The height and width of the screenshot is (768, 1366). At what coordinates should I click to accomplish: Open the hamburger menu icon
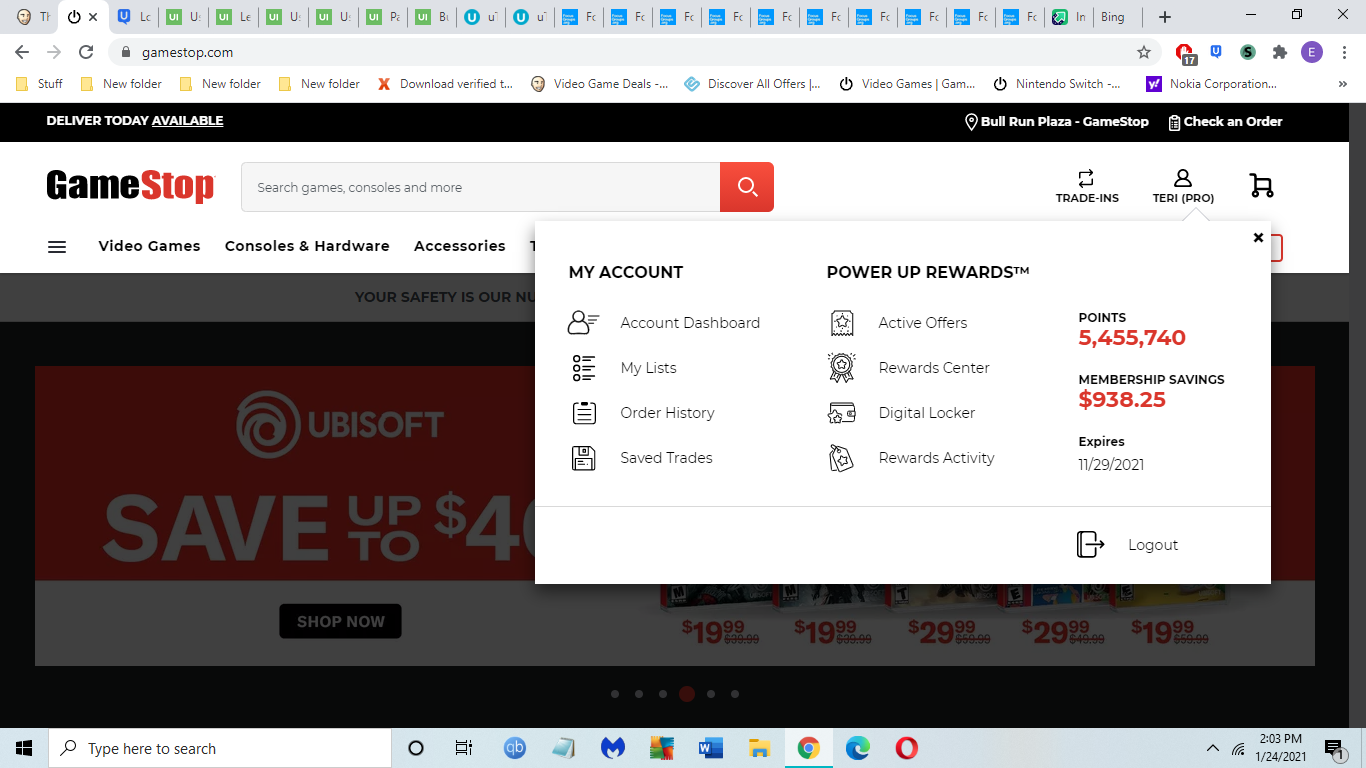[57, 246]
